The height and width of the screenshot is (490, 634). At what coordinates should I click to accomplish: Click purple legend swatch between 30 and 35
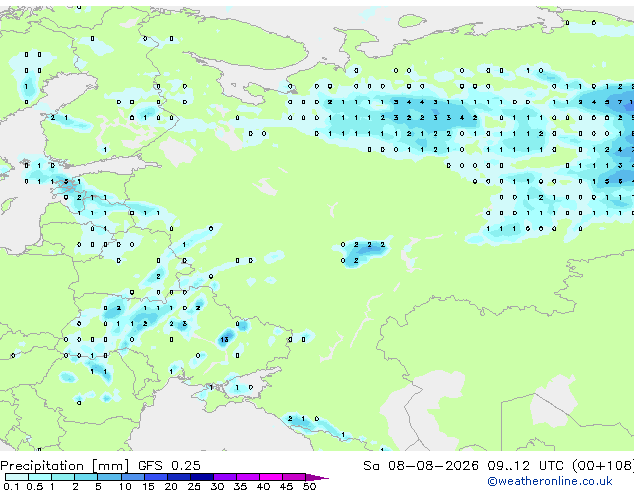224,477
